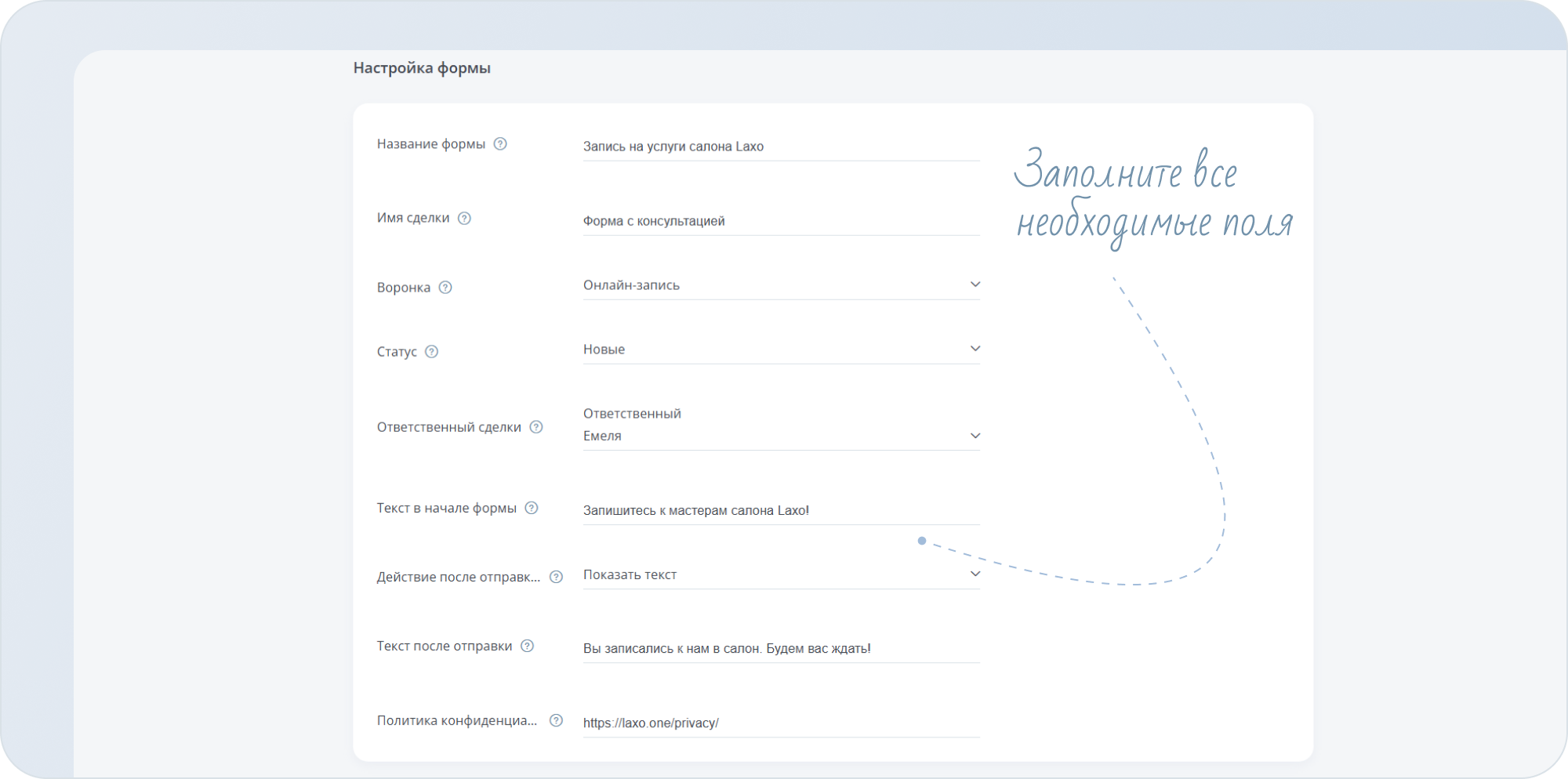The height and width of the screenshot is (779, 1568).
Task: Show the help hint for Статус
Action: pyautogui.click(x=431, y=352)
